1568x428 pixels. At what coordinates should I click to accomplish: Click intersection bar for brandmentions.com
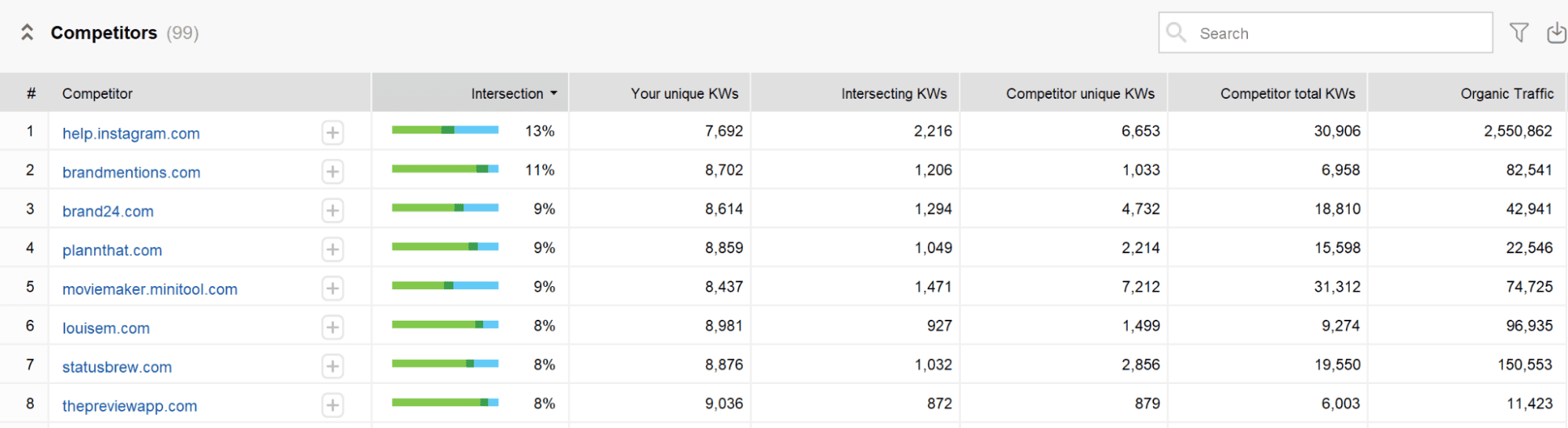click(x=445, y=169)
